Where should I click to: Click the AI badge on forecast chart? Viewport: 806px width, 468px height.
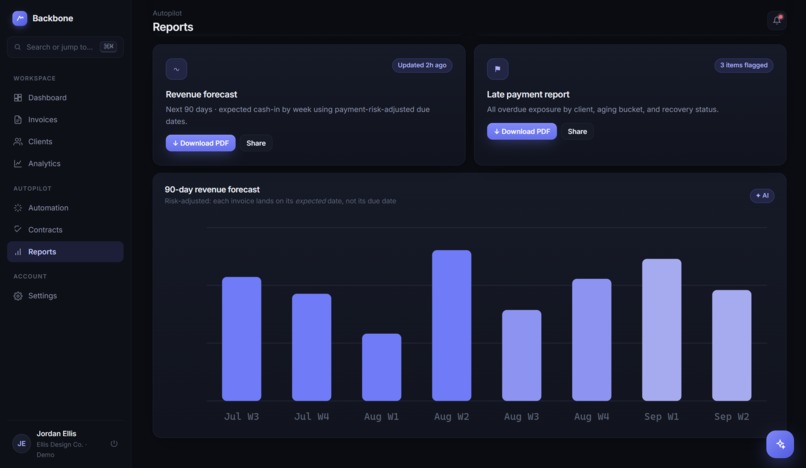pos(762,195)
